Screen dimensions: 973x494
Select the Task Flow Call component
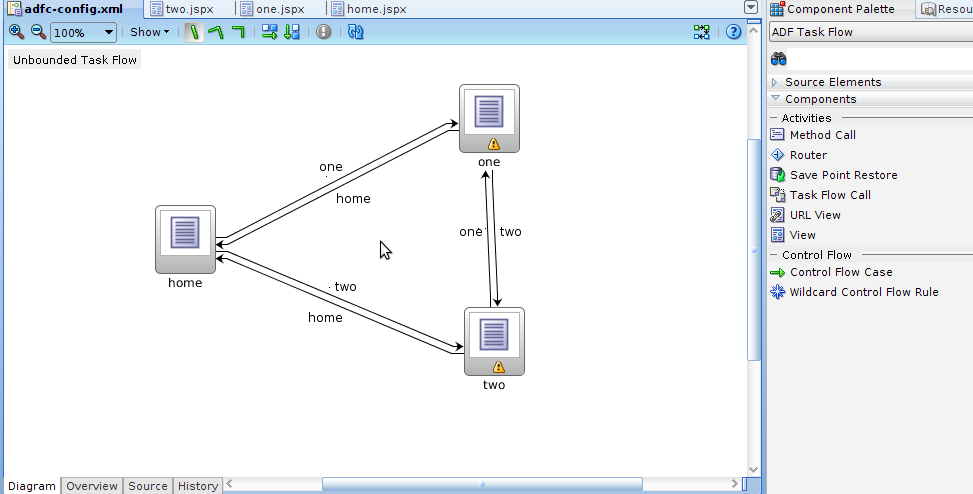coord(830,195)
